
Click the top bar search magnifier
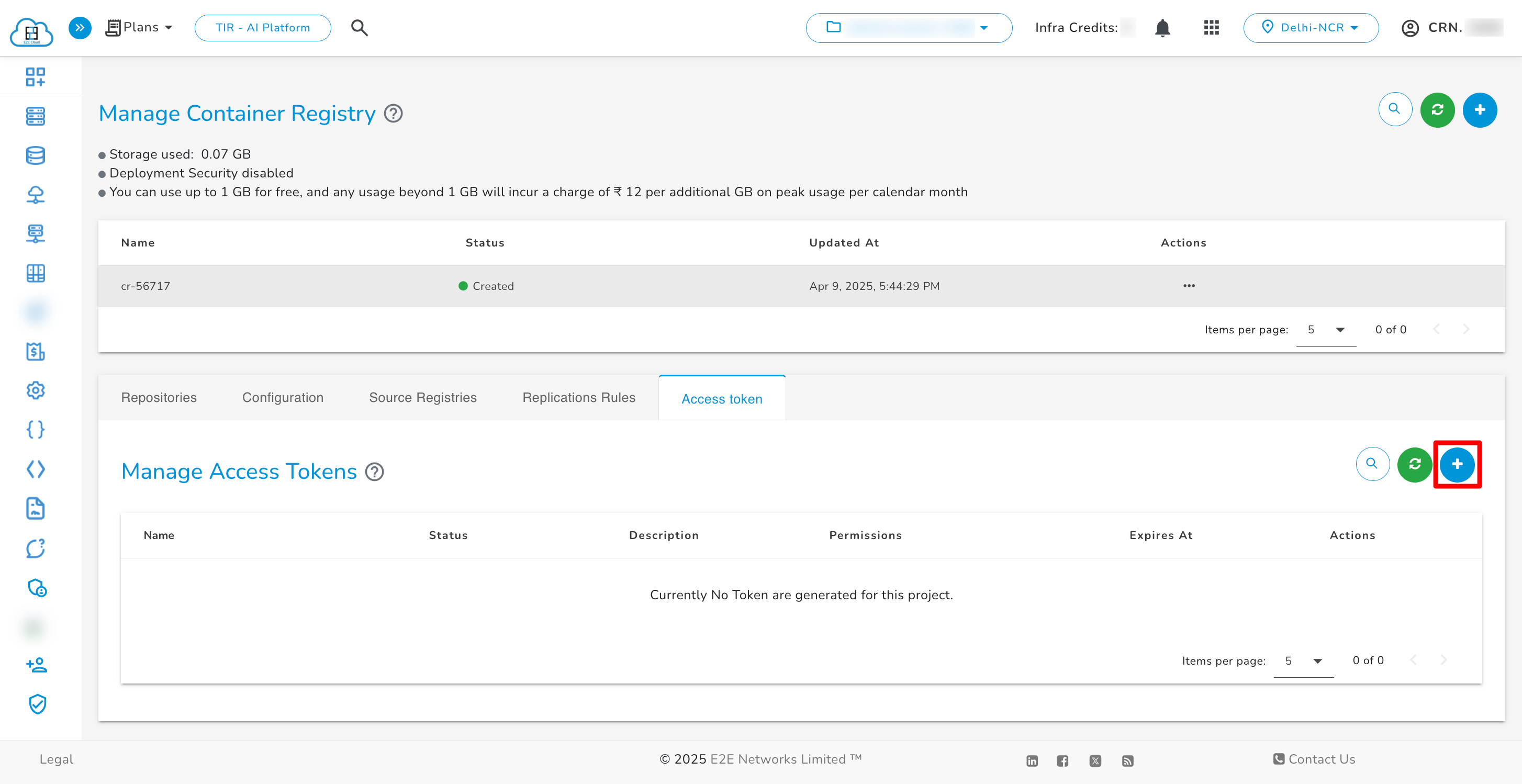coord(359,28)
